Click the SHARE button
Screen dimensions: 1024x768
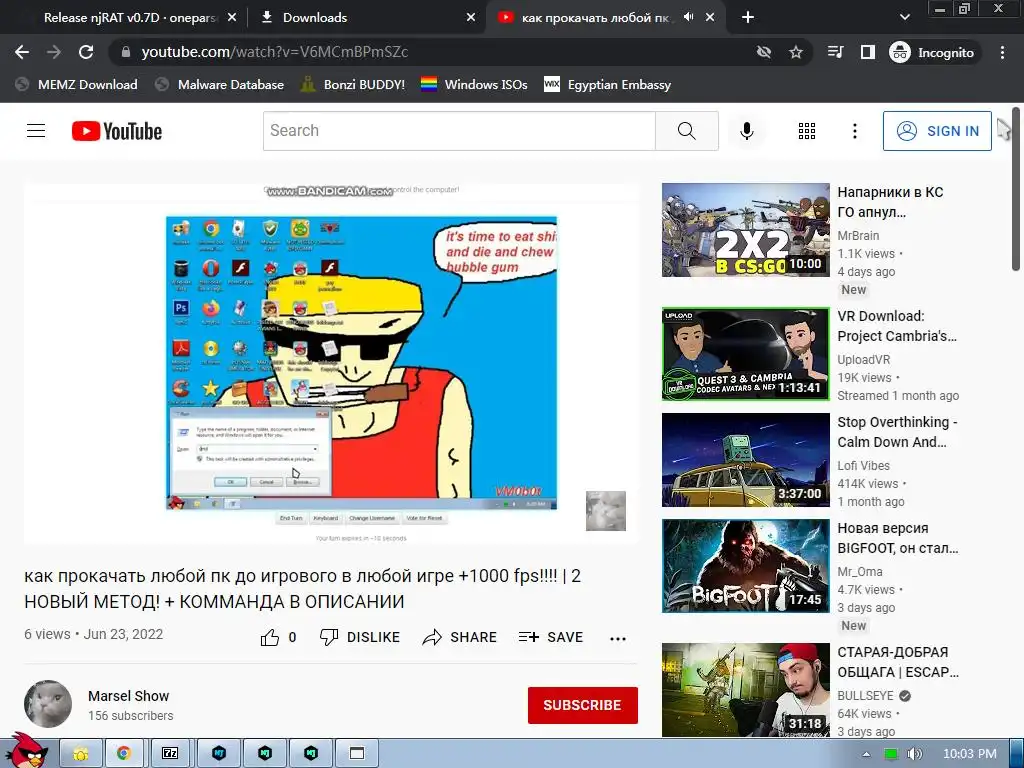(459, 637)
